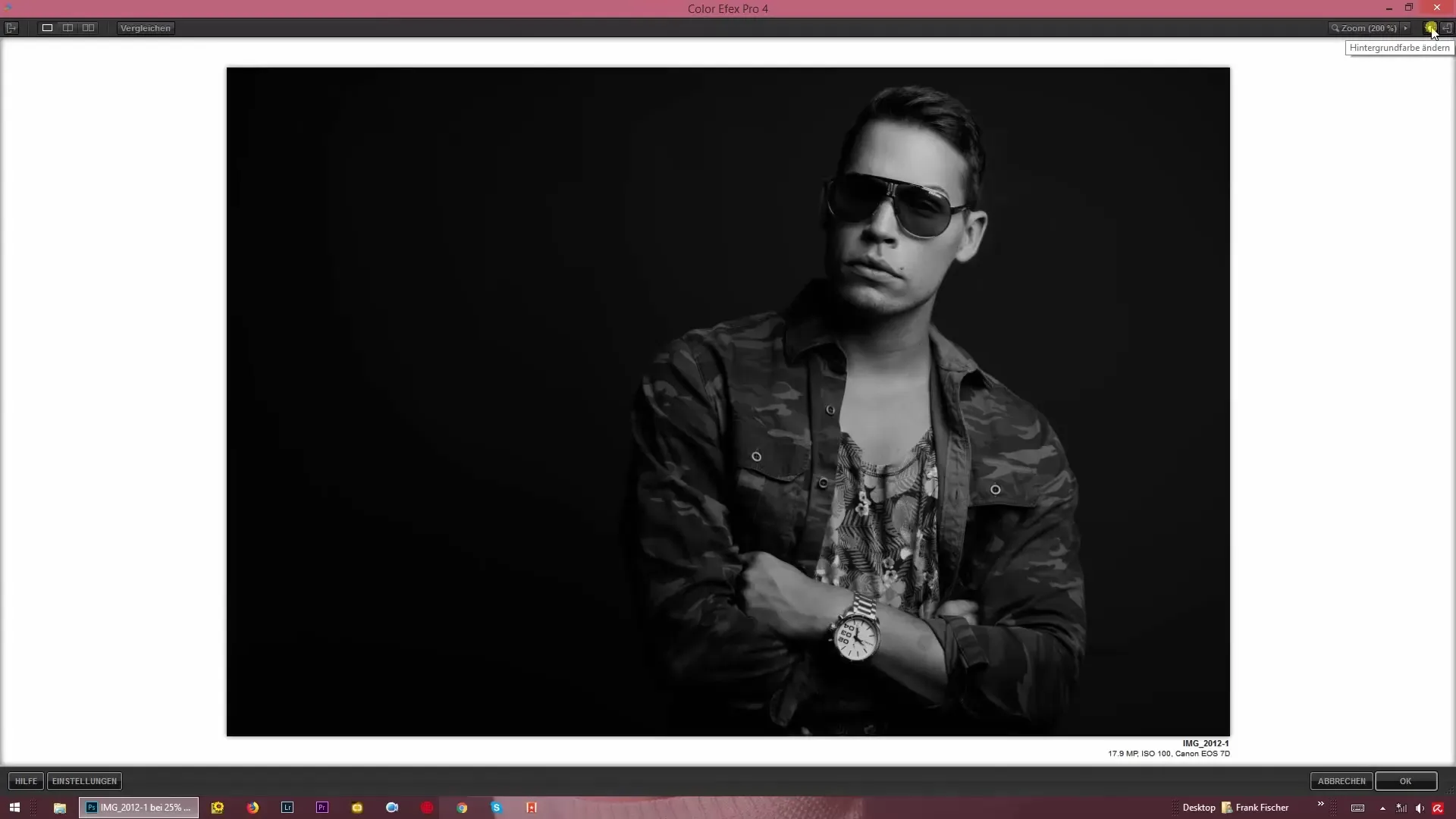Open the on-screen keyboard tray icon
The image size is (1456, 819).
[1357, 808]
